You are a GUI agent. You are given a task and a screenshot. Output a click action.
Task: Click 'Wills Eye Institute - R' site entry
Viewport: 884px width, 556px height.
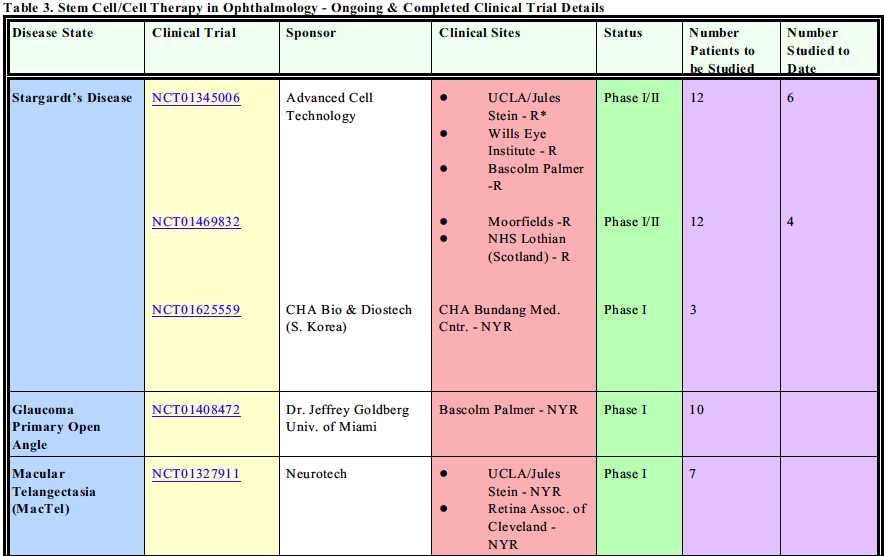tap(523, 142)
